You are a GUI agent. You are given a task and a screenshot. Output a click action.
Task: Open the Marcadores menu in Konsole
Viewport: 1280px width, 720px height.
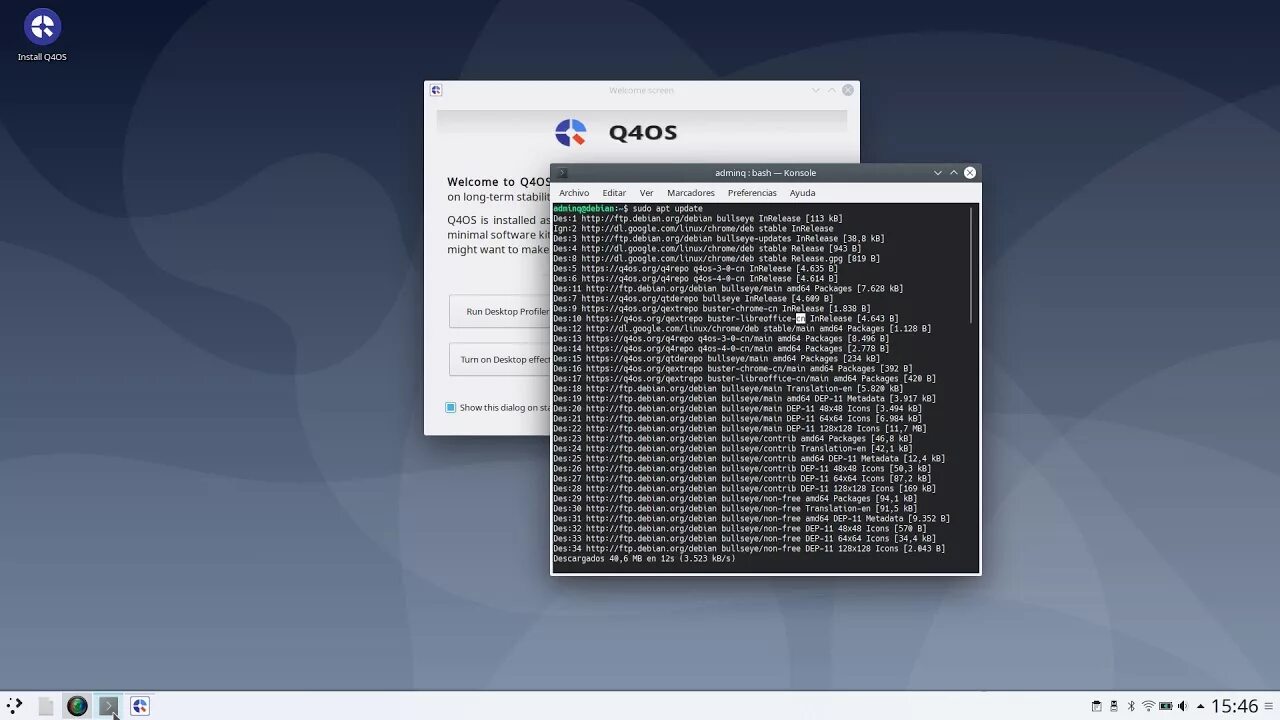pyautogui.click(x=691, y=193)
